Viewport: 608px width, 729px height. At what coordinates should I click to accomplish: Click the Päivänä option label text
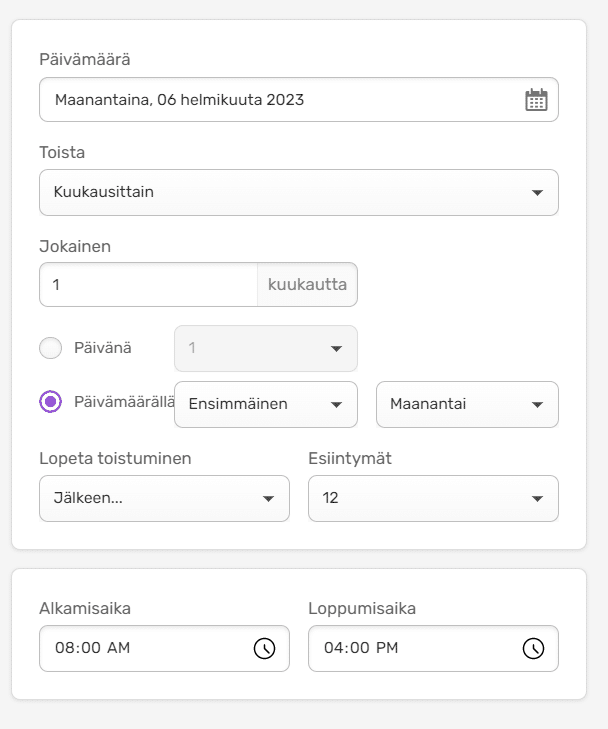pyautogui.click(x=103, y=348)
